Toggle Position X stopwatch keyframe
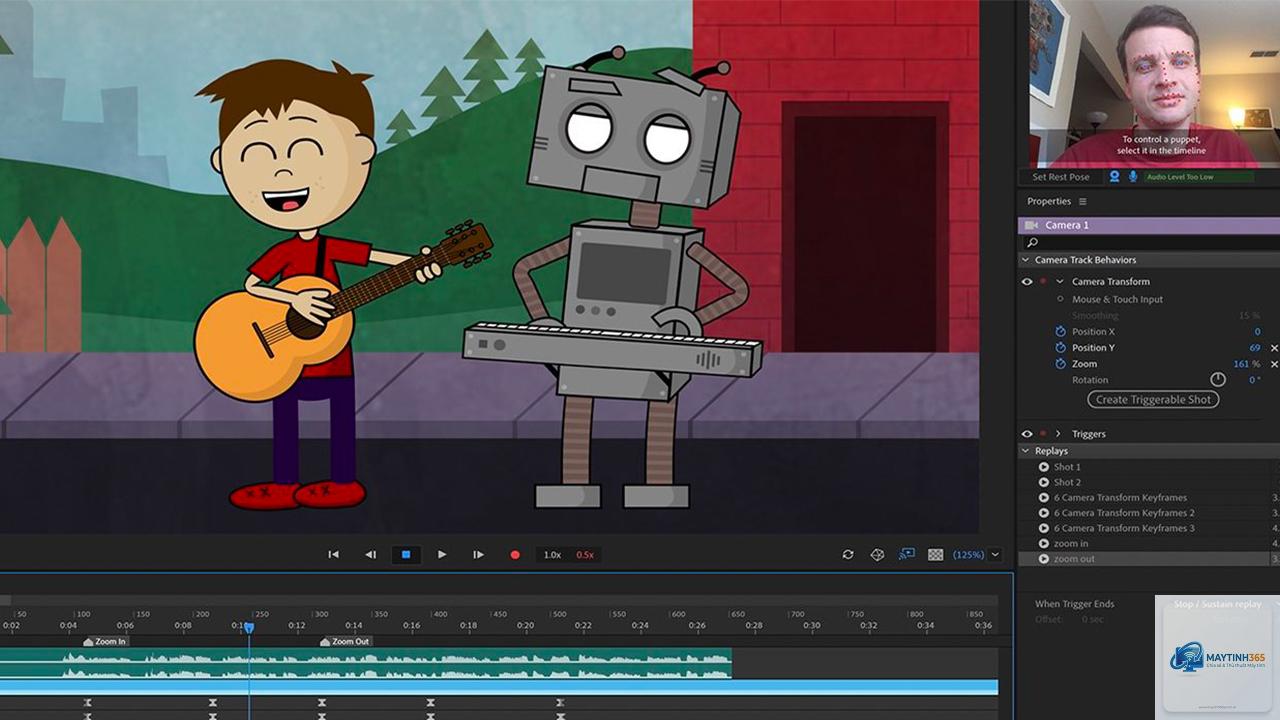The height and width of the screenshot is (720, 1280). pyautogui.click(x=1061, y=331)
